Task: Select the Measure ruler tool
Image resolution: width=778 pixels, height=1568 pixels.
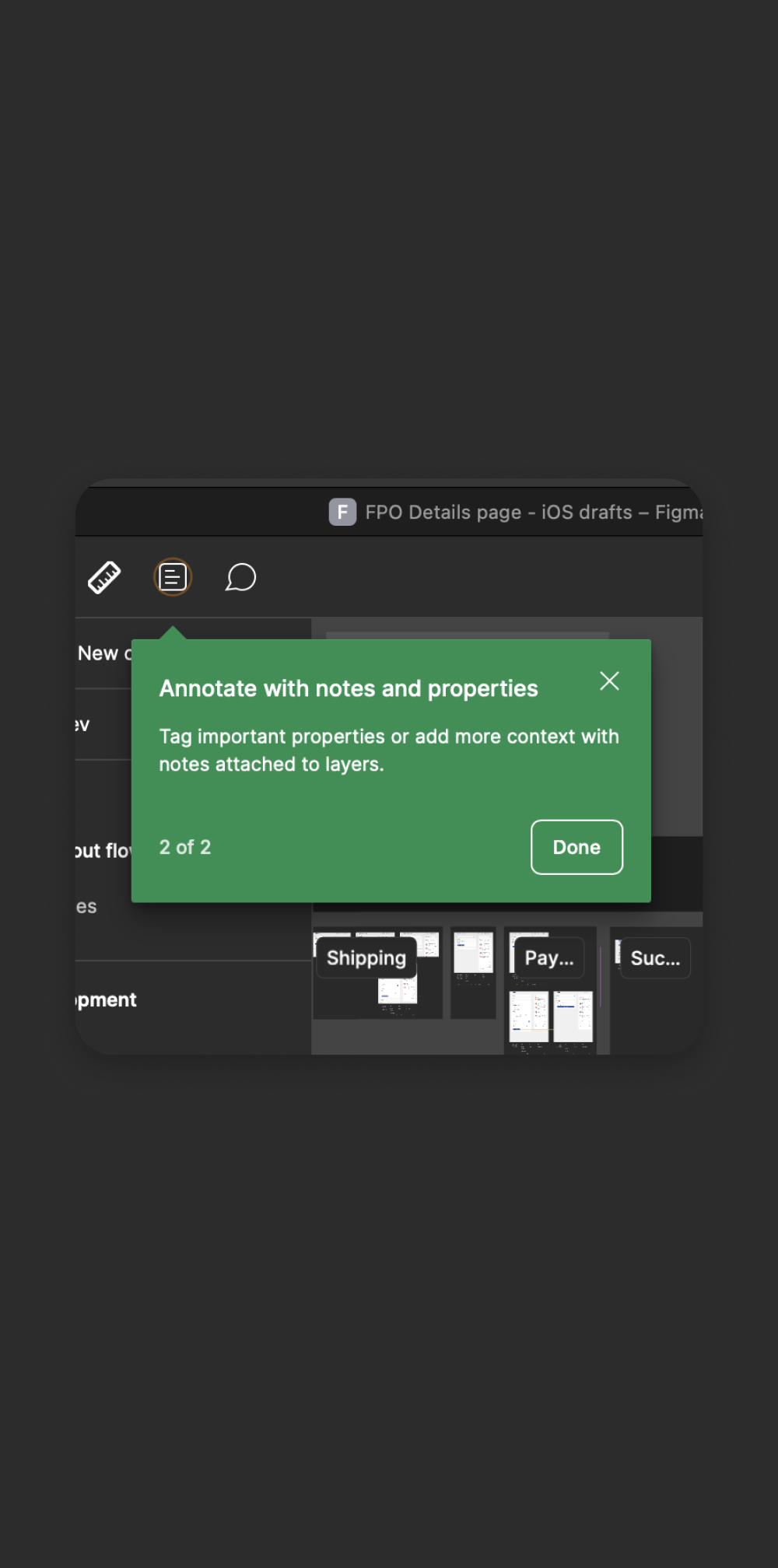Action: tap(104, 577)
